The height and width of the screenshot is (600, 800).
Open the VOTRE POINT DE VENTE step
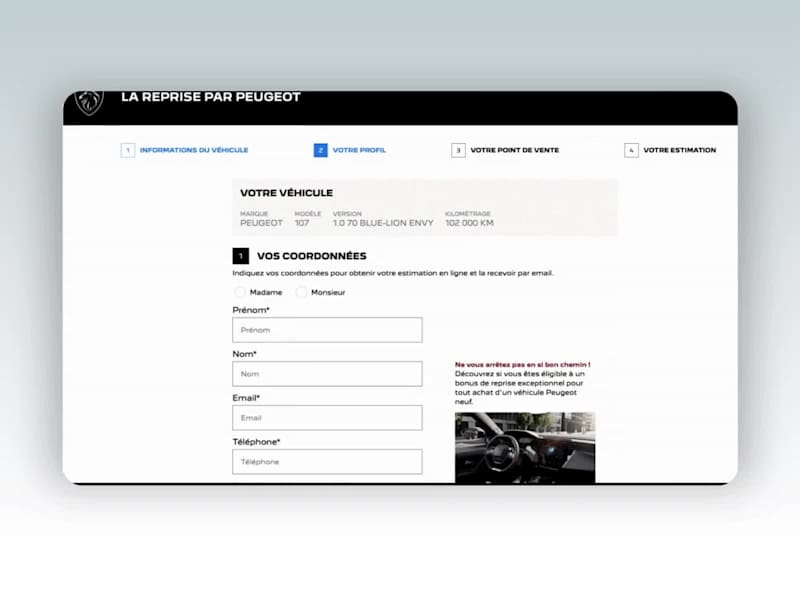(x=514, y=150)
